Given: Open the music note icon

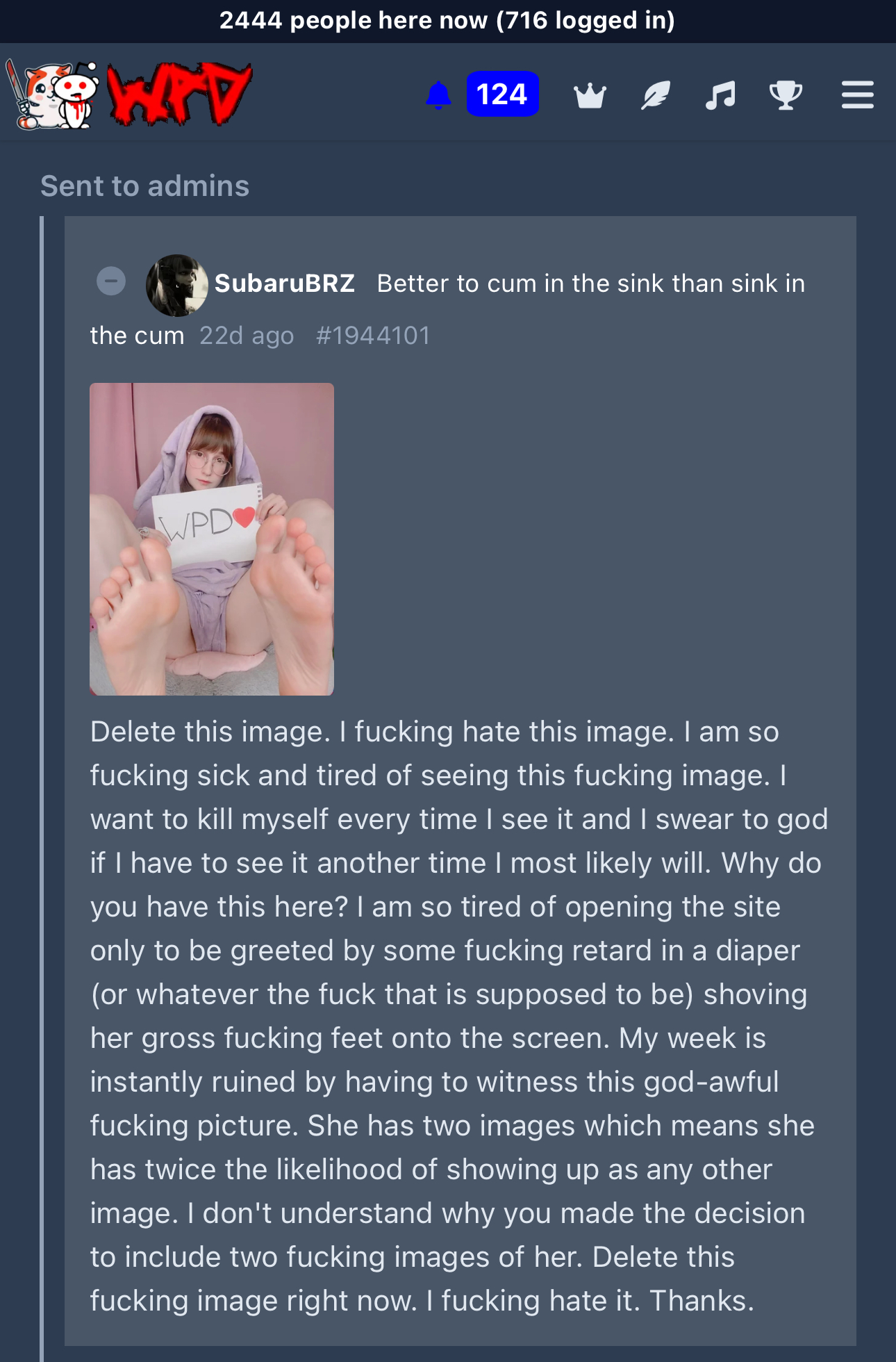Looking at the screenshot, I should coord(720,95).
